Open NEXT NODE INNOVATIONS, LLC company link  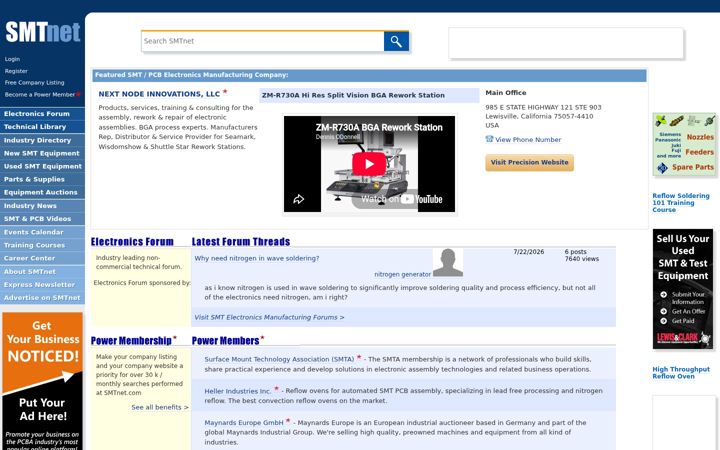tap(159, 94)
